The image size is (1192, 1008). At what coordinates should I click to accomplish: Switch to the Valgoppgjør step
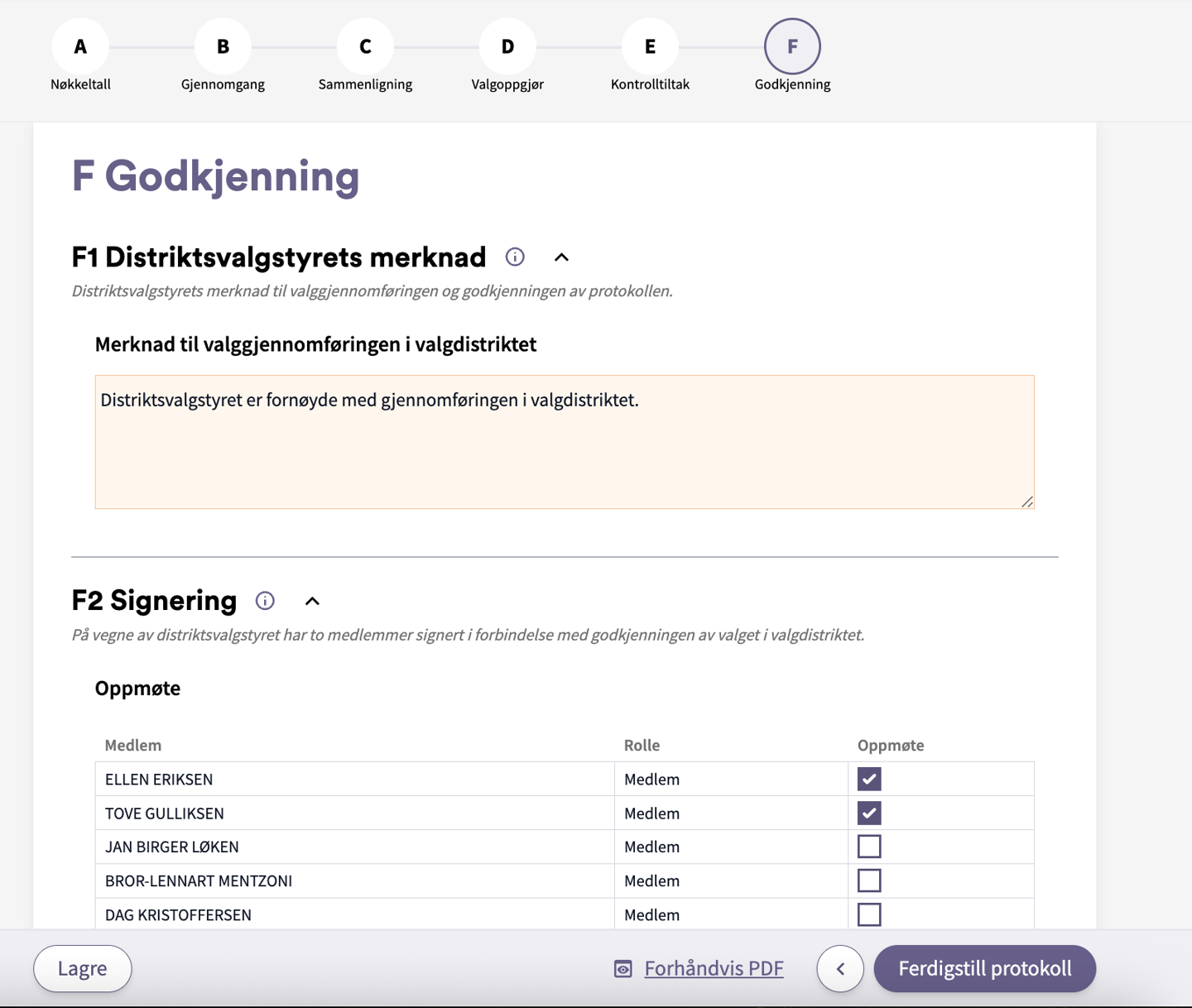click(x=507, y=47)
